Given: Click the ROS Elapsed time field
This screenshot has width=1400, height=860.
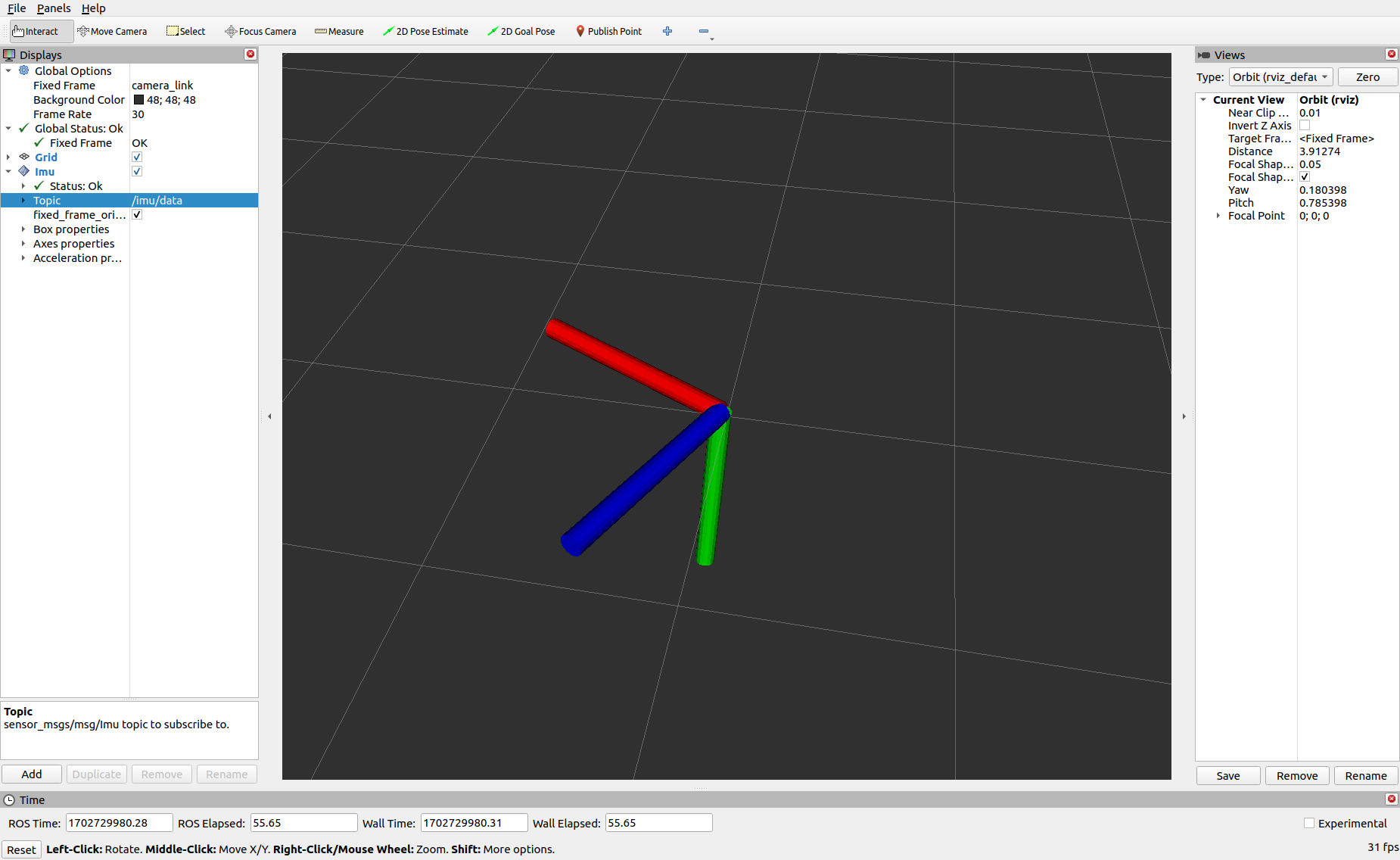Looking at the screenshot, I should tap(303, 822).
